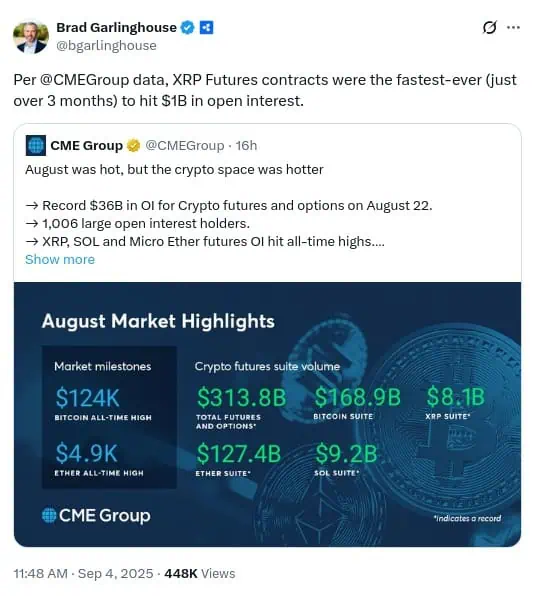Click the CME Group globe avatar
This screenshot has height=596, width=535.
36,146
